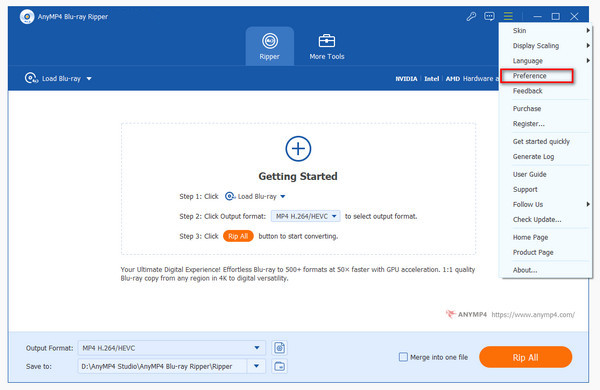This screenshot has width=600, height=390.
Task: Open the MP4 H.264/HEVC dropdown in Step 2
Action: 305,216
